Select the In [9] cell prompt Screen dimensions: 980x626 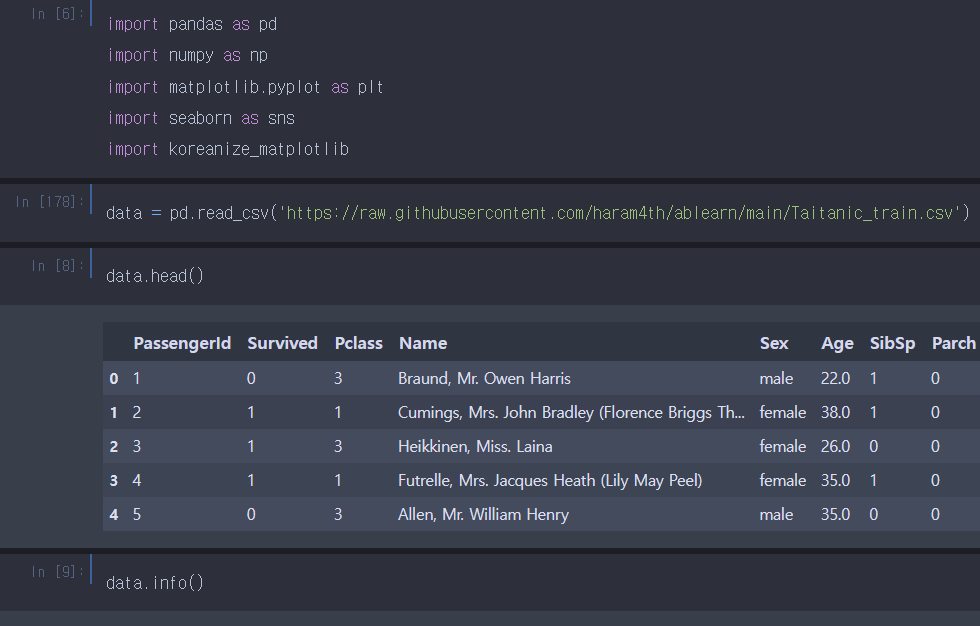click(58, 572)
